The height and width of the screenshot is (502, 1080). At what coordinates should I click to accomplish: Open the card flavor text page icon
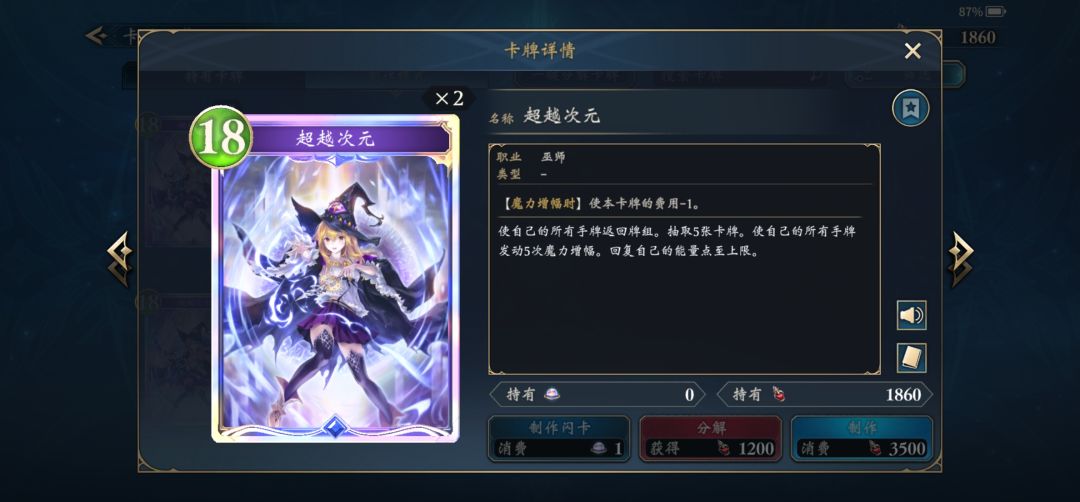point(911,358)
